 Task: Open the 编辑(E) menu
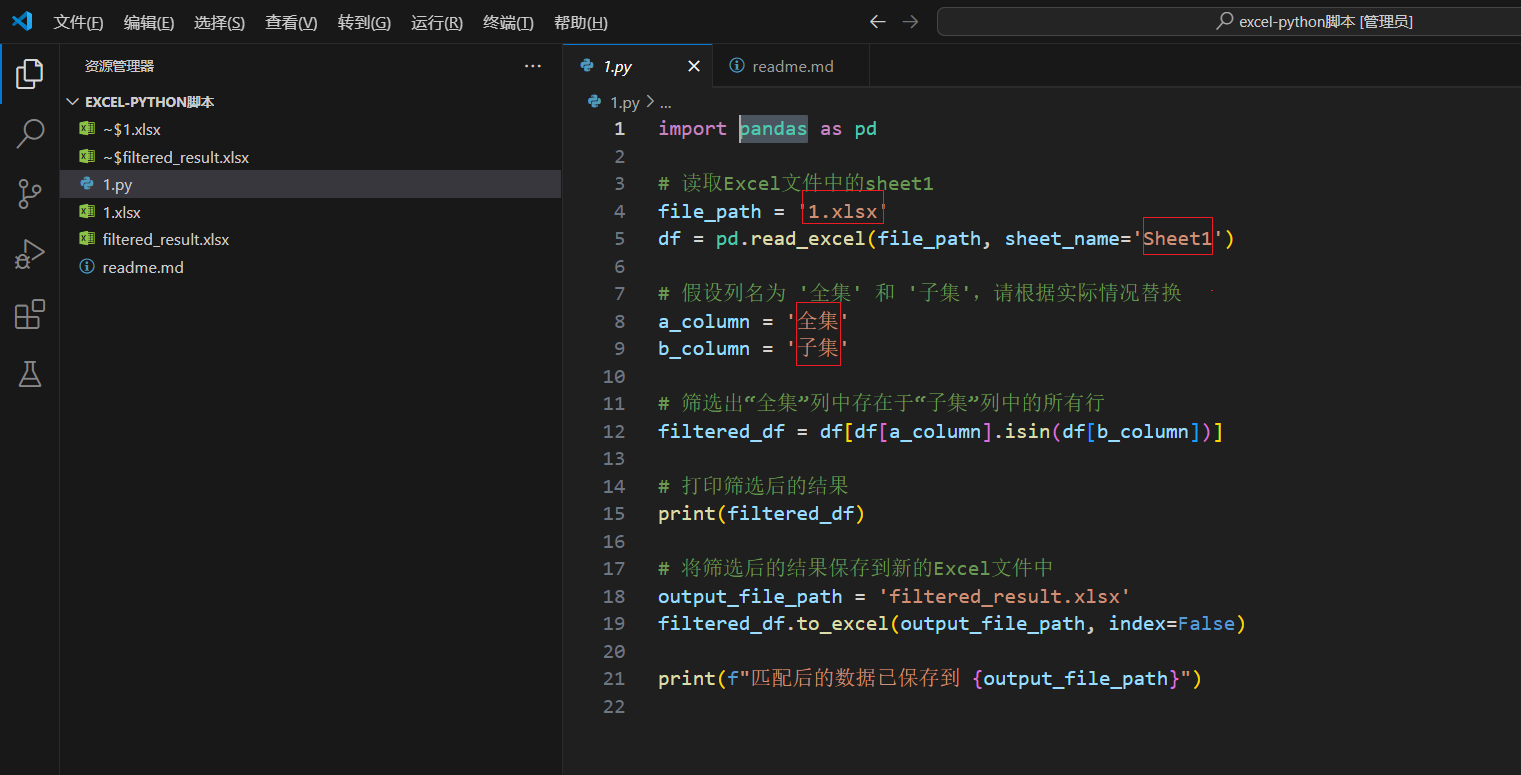click(149, 22)
